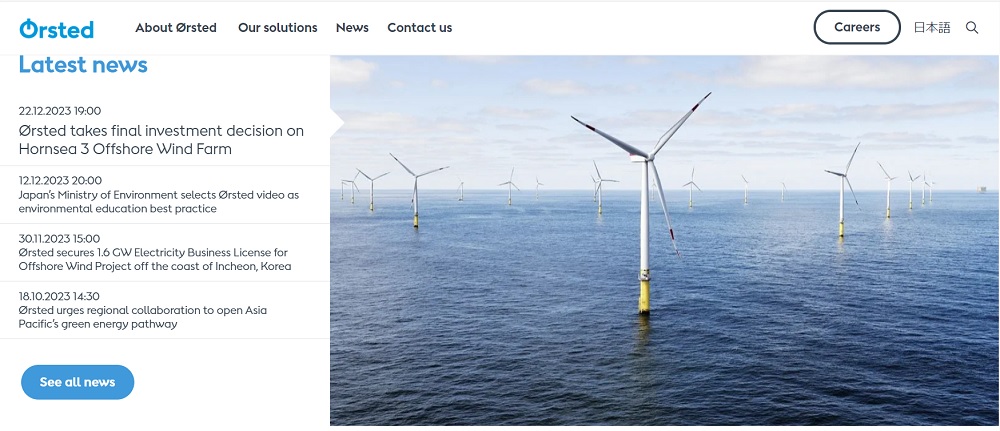Select the 18.10.2023 14:30 date stamp
1000x431 pixels.
pos(59,296)
